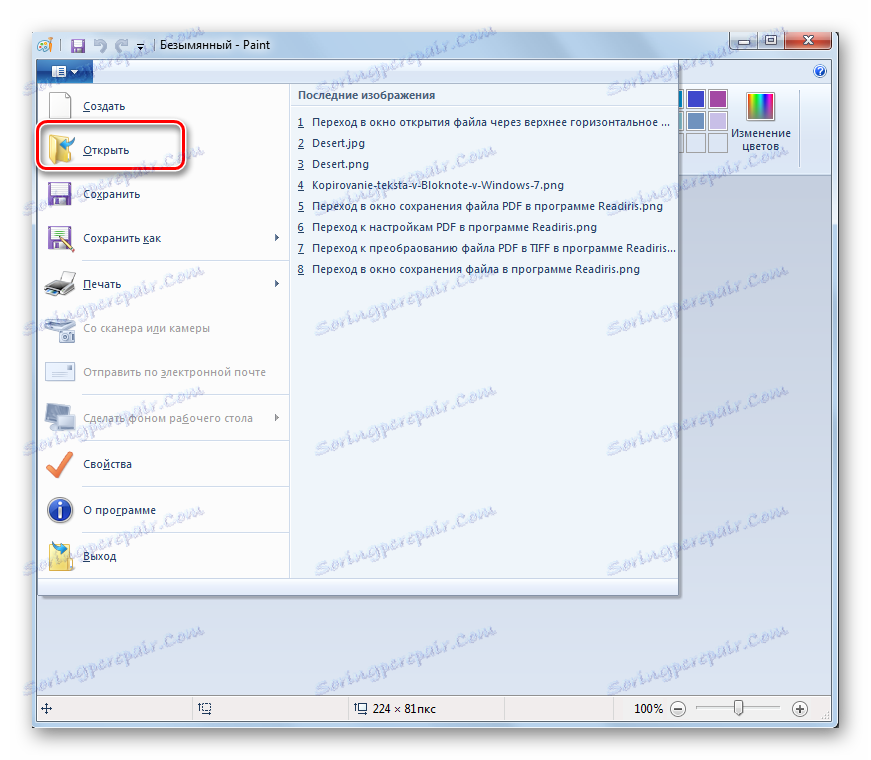Screen dimensions: 871x760
Task: Click the exit folder icon beside Выход
Action: coord(60,556)
